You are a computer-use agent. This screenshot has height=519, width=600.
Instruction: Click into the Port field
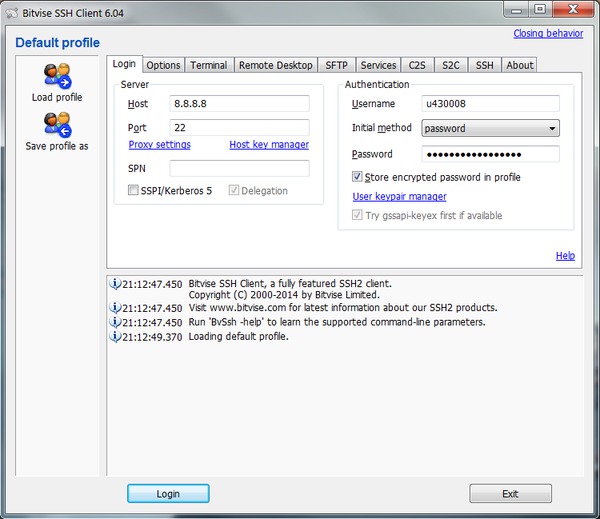240,127
